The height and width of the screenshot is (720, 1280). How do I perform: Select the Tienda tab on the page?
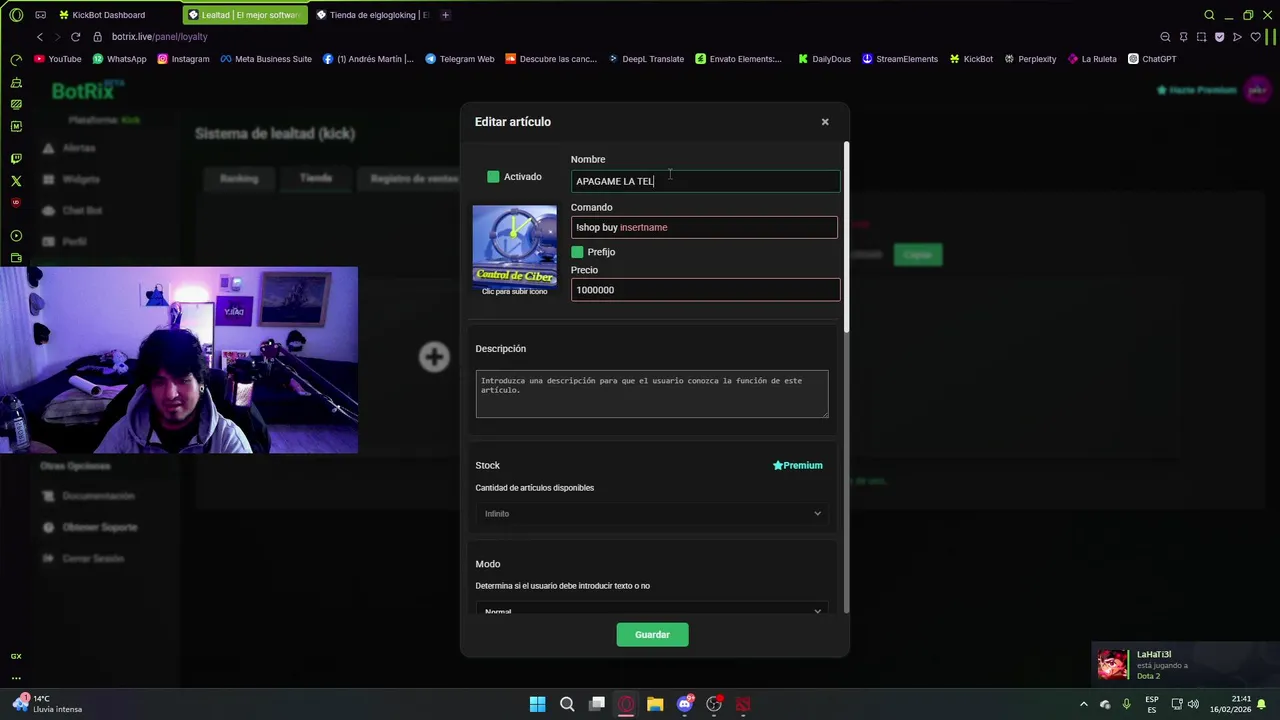coord(316,178)
